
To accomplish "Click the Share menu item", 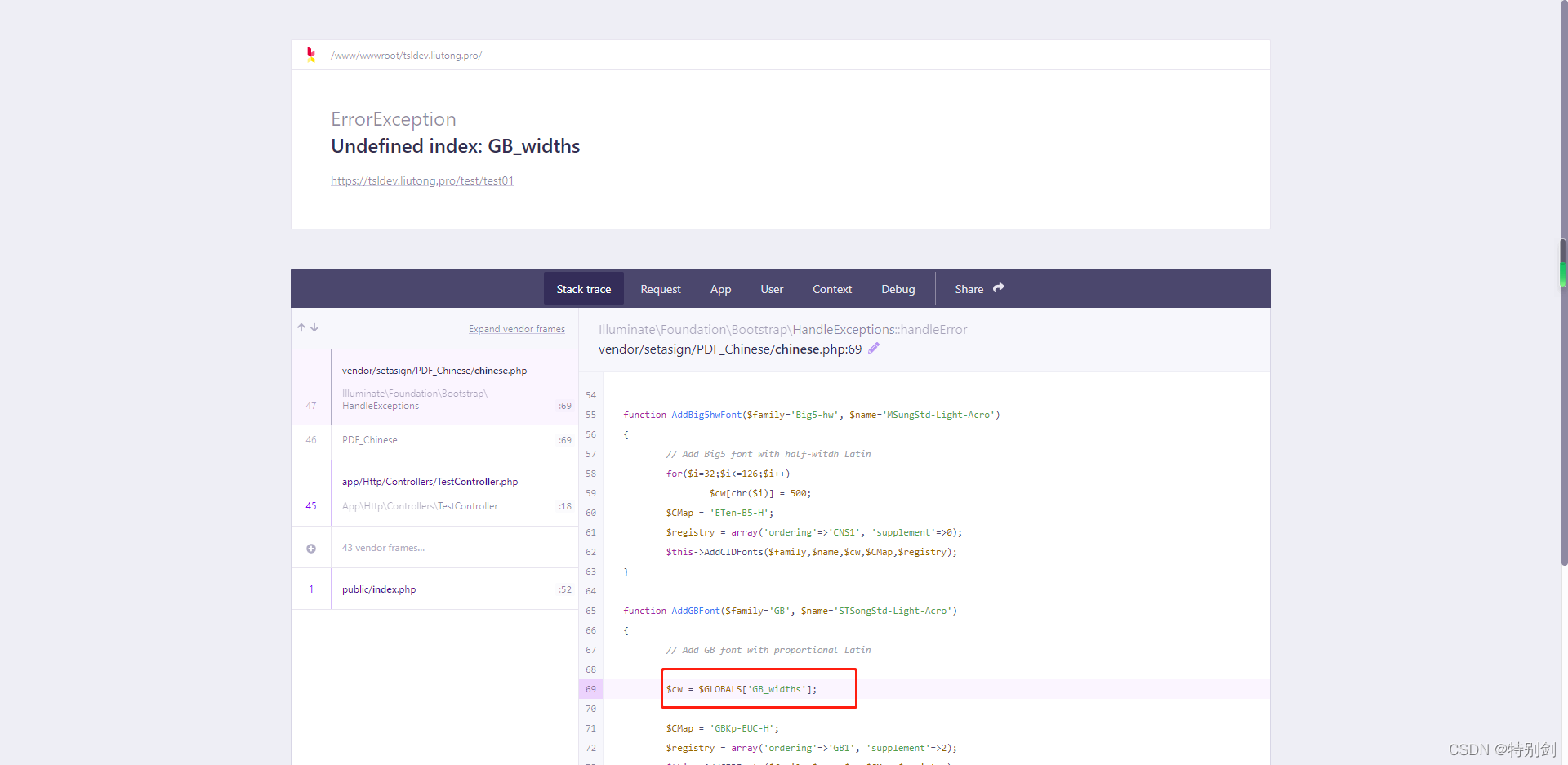I will pos(969,288).
